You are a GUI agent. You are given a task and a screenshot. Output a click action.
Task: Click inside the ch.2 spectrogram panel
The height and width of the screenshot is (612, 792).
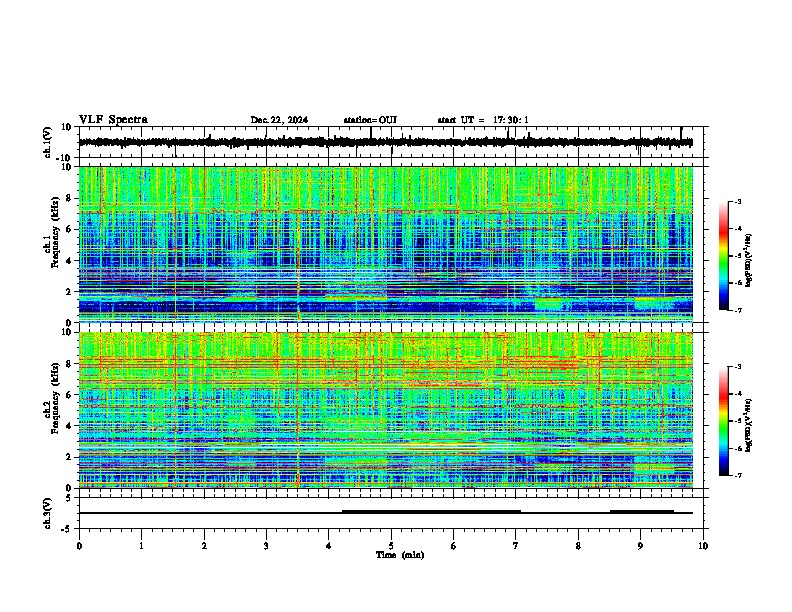click(385, 410)
